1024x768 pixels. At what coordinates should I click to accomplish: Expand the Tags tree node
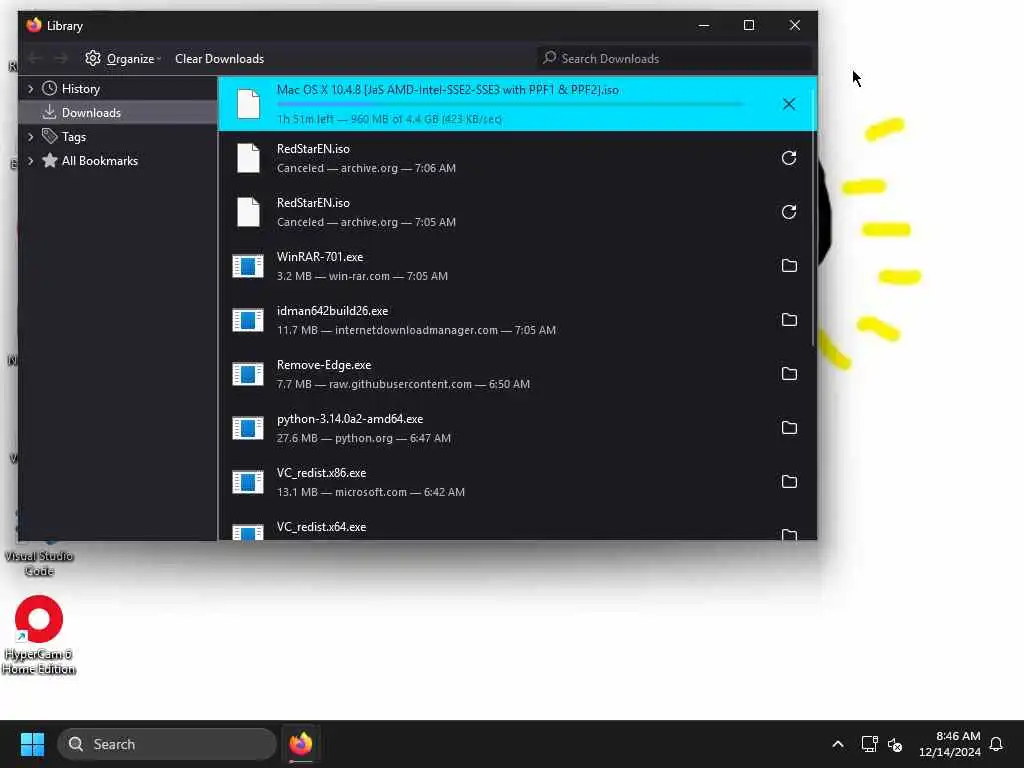coord(30,136)
